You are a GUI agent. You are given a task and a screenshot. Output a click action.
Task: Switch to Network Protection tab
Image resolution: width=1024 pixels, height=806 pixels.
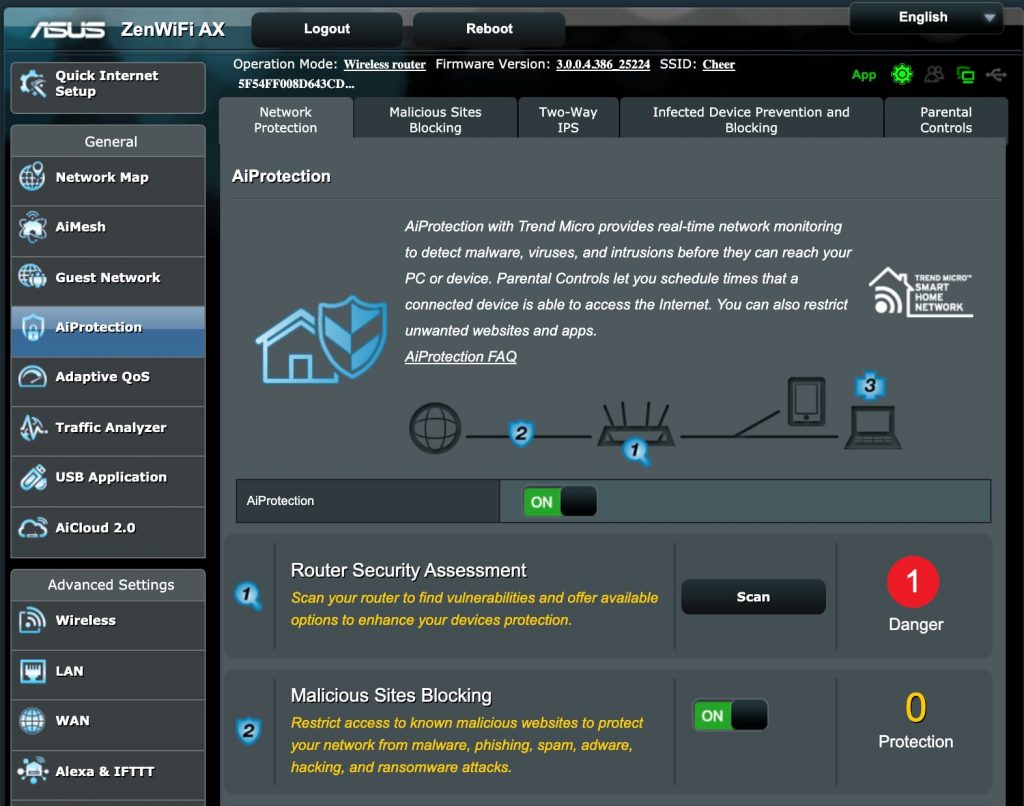coord(285,120)
